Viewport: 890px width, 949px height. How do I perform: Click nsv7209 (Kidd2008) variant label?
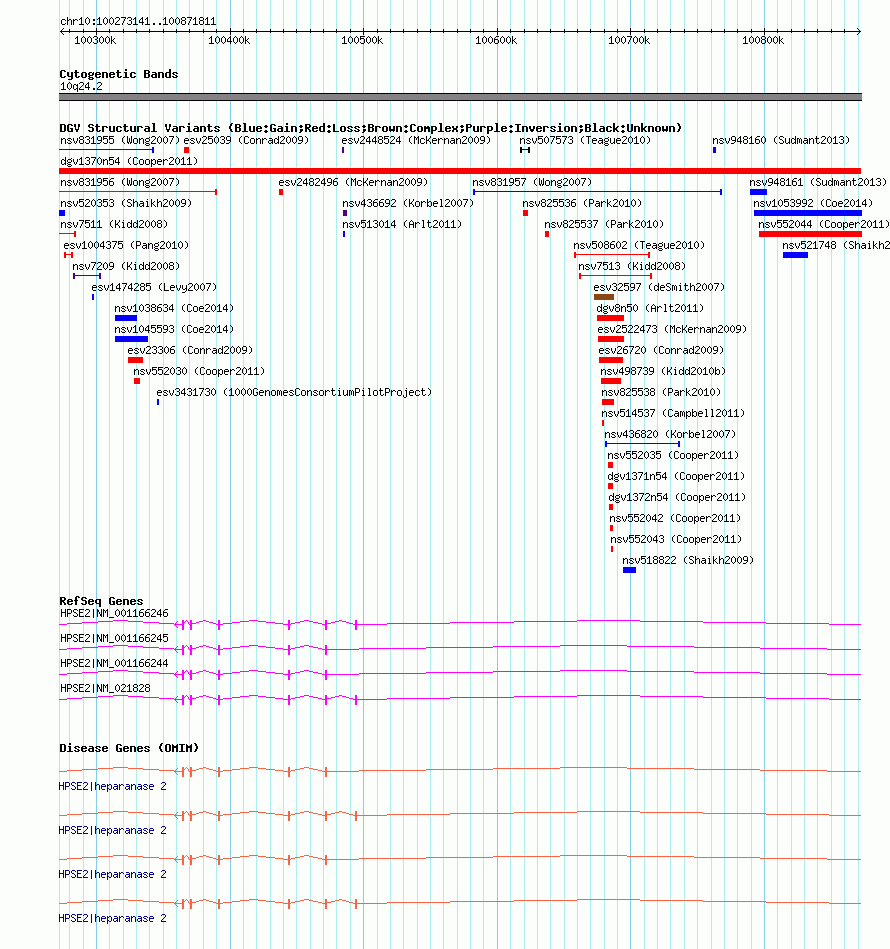[x=126, y=266]
